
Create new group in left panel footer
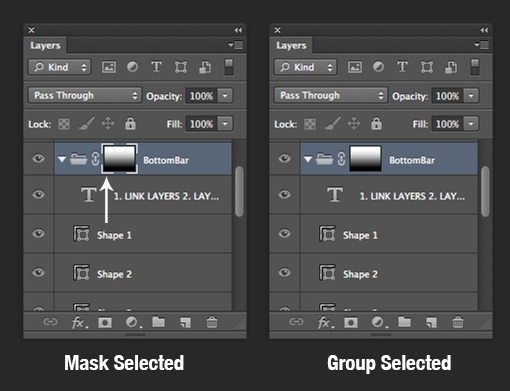(159, 322)
